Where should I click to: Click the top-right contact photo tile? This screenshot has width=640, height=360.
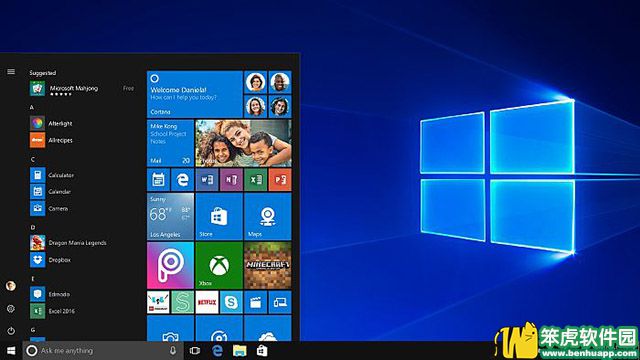pos(280,82)
